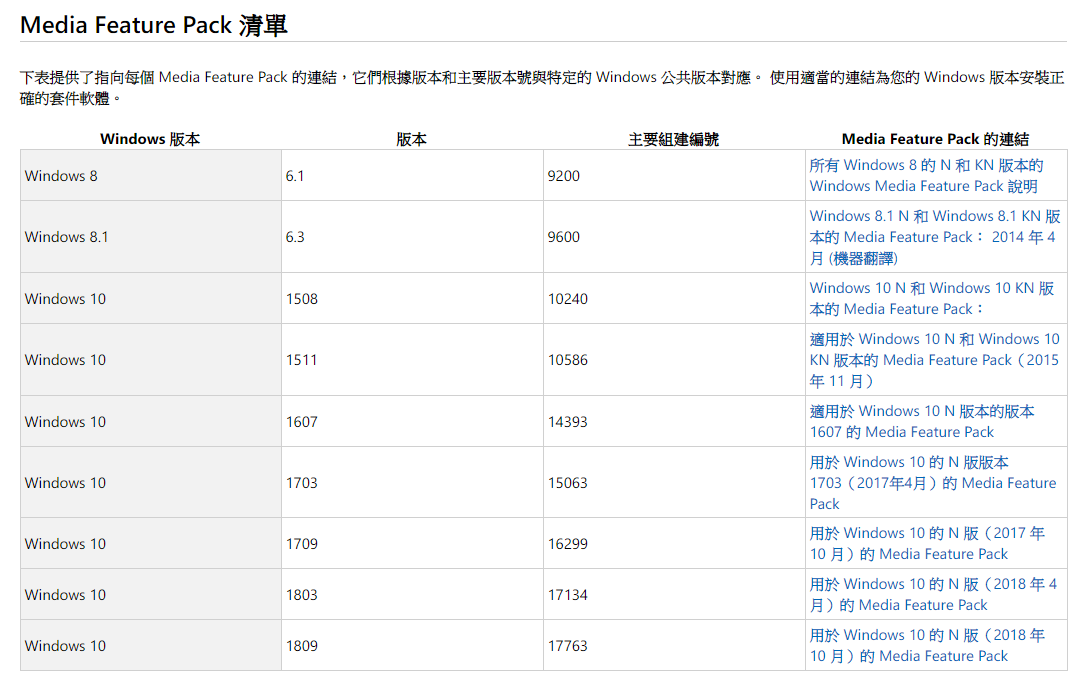Open the 2018 年 10 月 Media Feature Pack link

coord(927,645)
